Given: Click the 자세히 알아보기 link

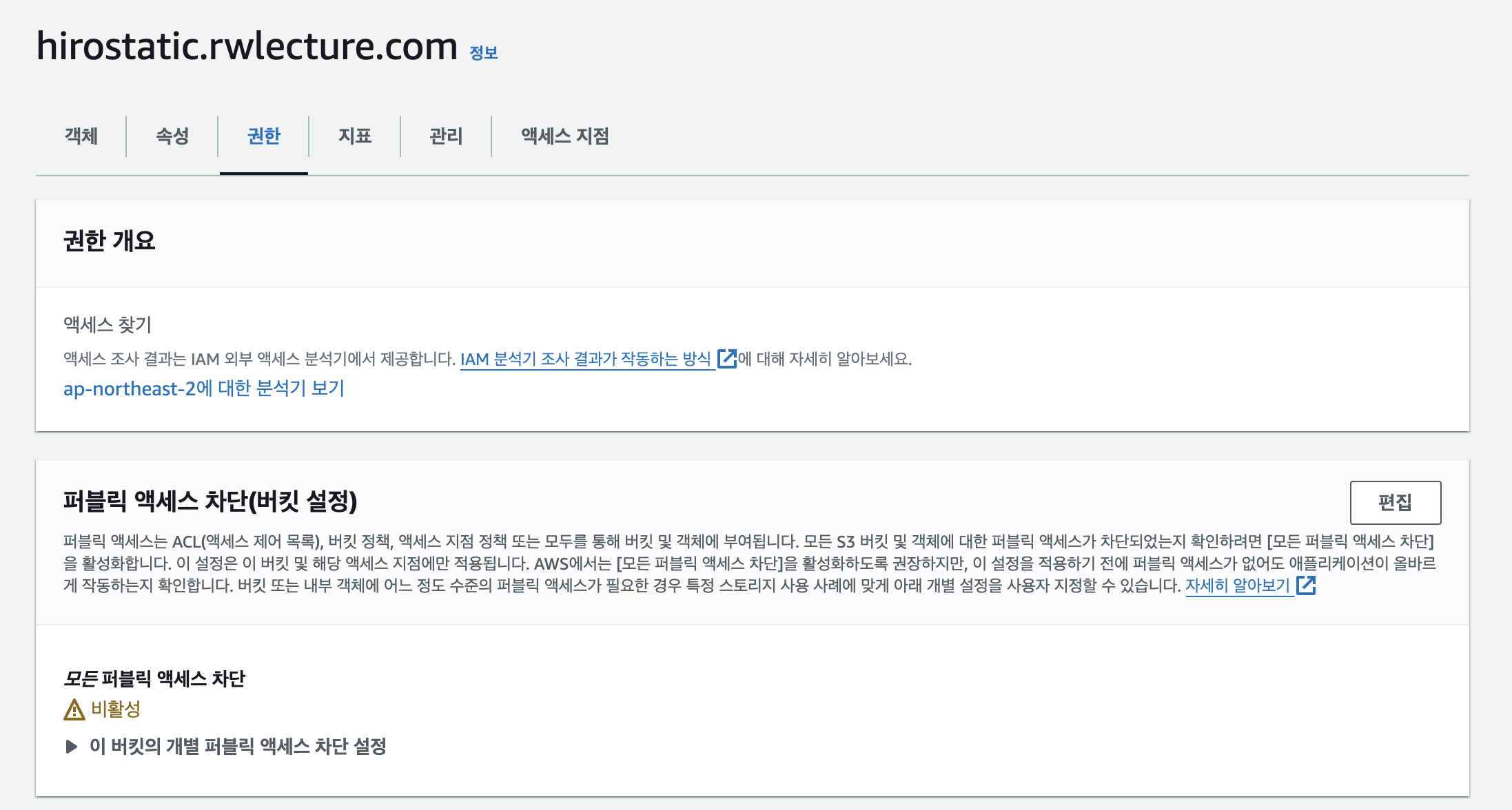Looking at the screenshot, I should point(1237,585).
